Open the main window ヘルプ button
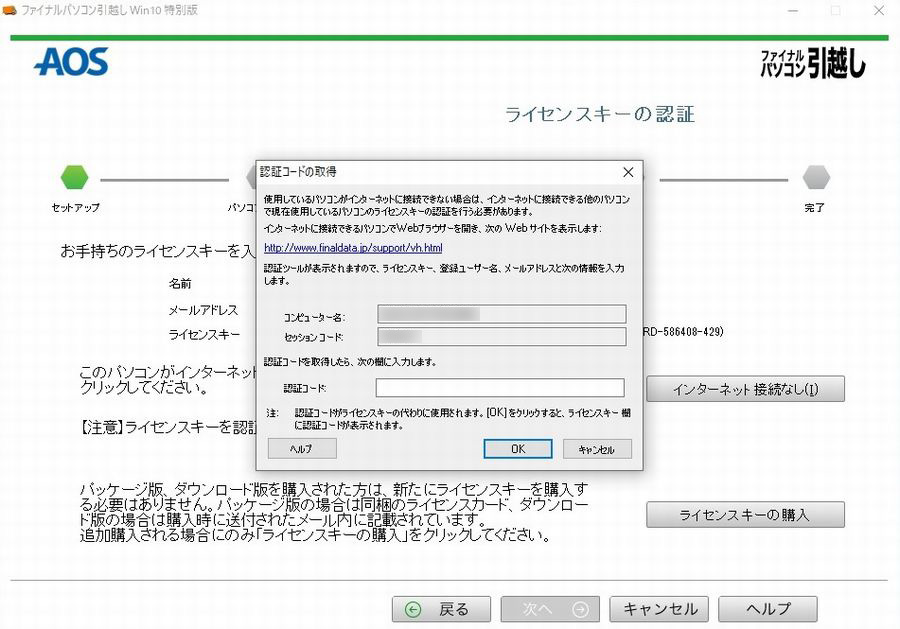The image size is (900, 629). pyautogui.click(x=767, y=609)
